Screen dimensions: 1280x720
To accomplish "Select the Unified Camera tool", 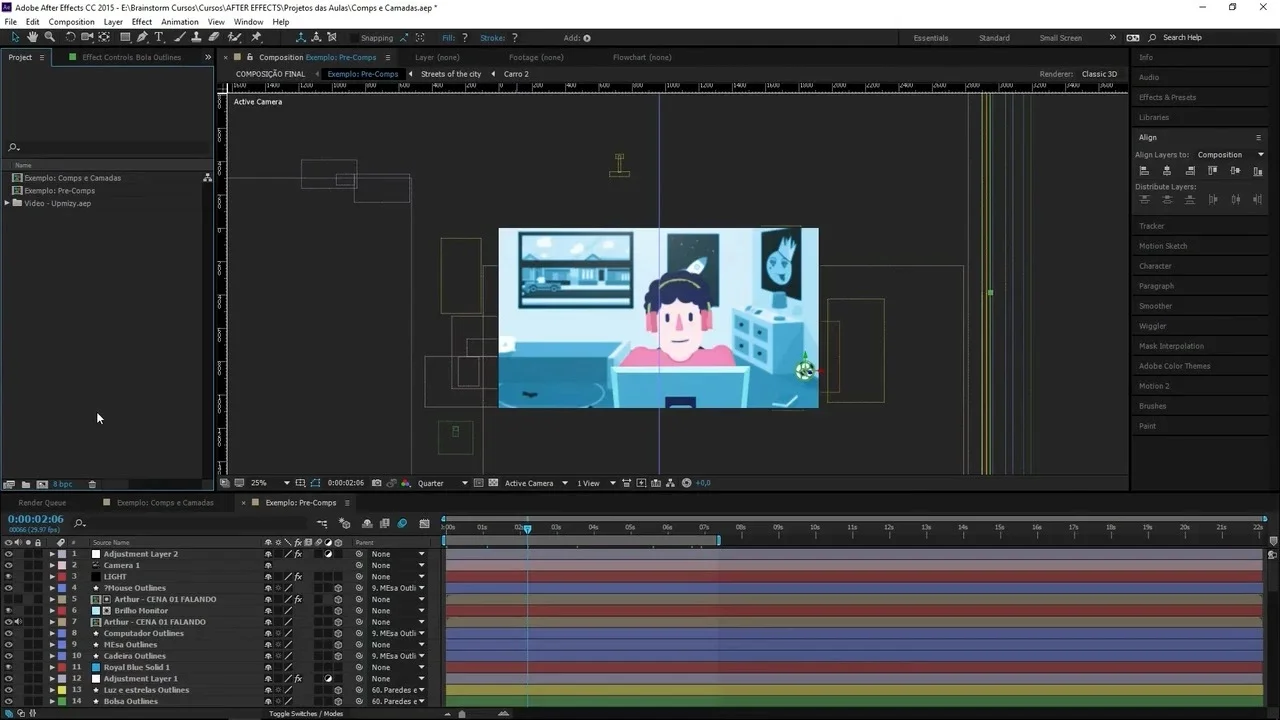I will 87,37.
